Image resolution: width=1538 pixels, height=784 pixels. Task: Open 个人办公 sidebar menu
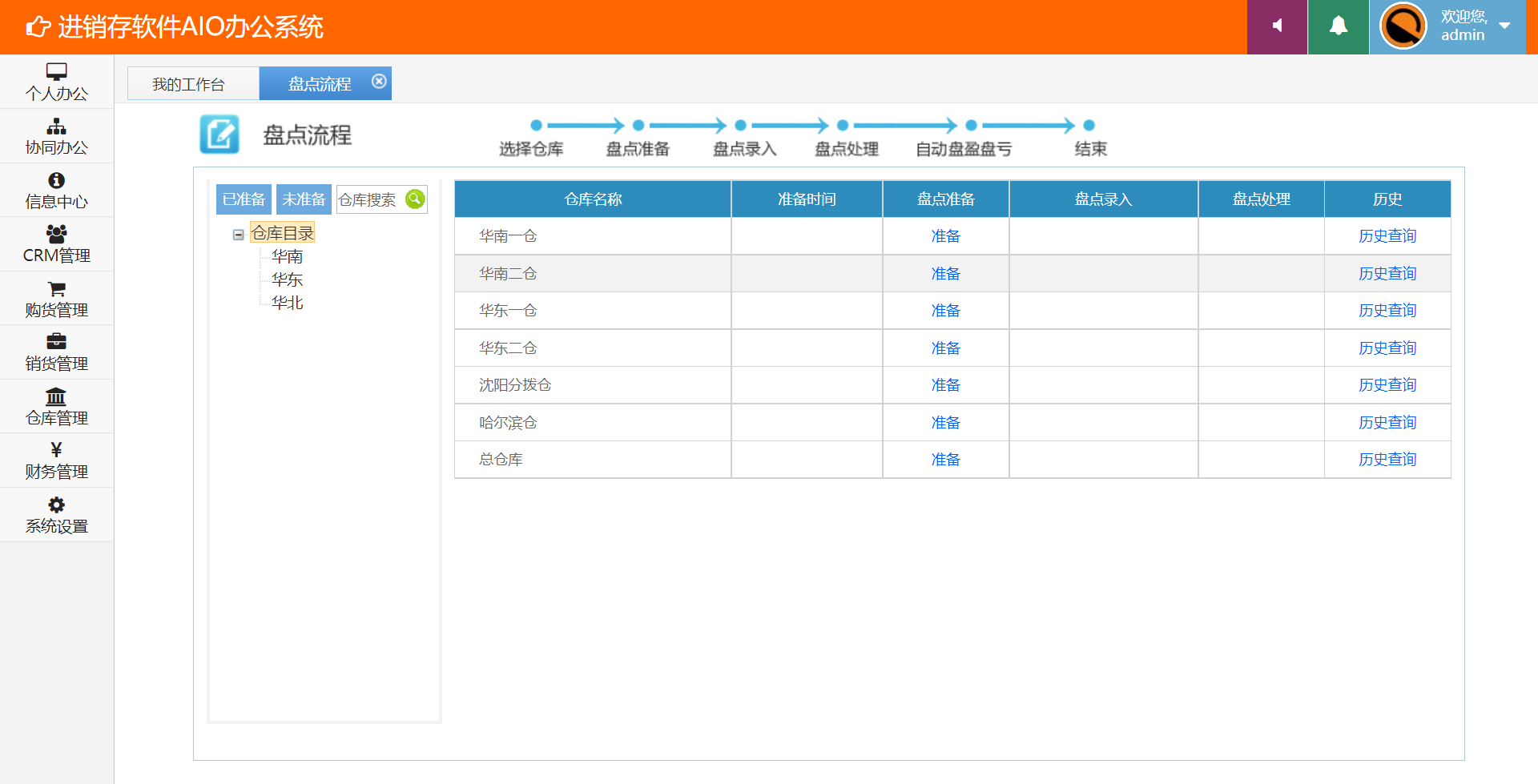click(x=56, y=82)
